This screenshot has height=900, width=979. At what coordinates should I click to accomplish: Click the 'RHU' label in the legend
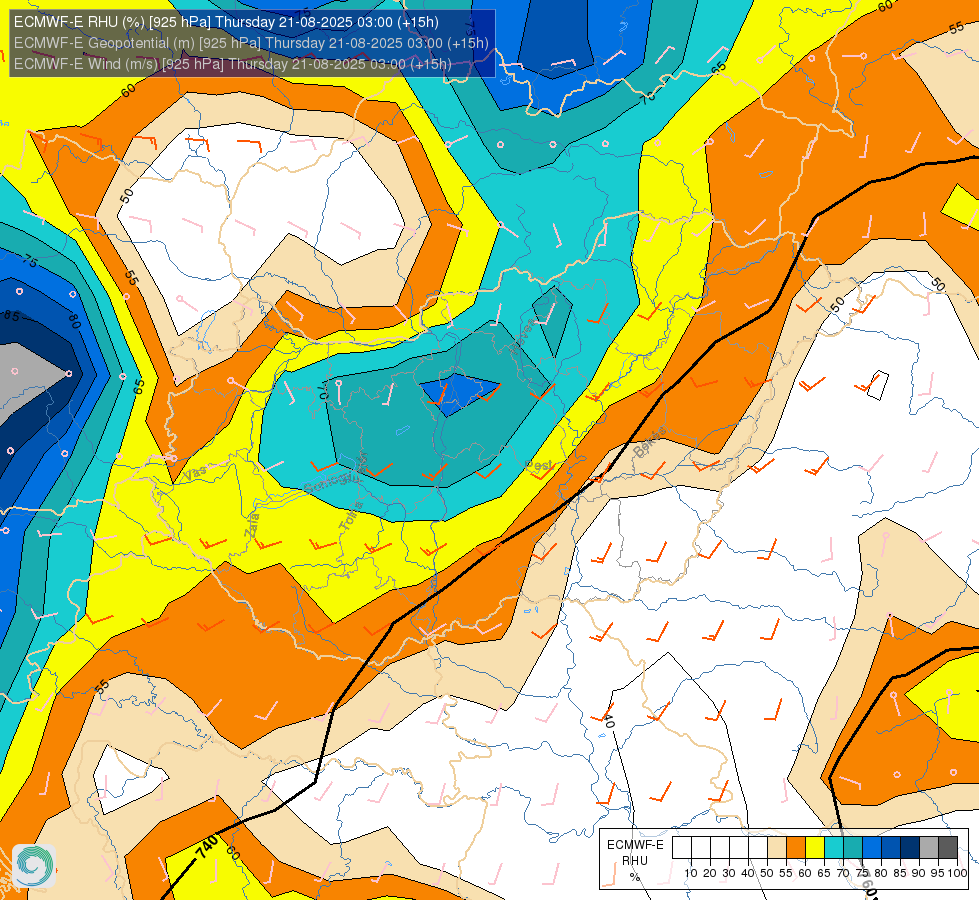tap(635, 861)
